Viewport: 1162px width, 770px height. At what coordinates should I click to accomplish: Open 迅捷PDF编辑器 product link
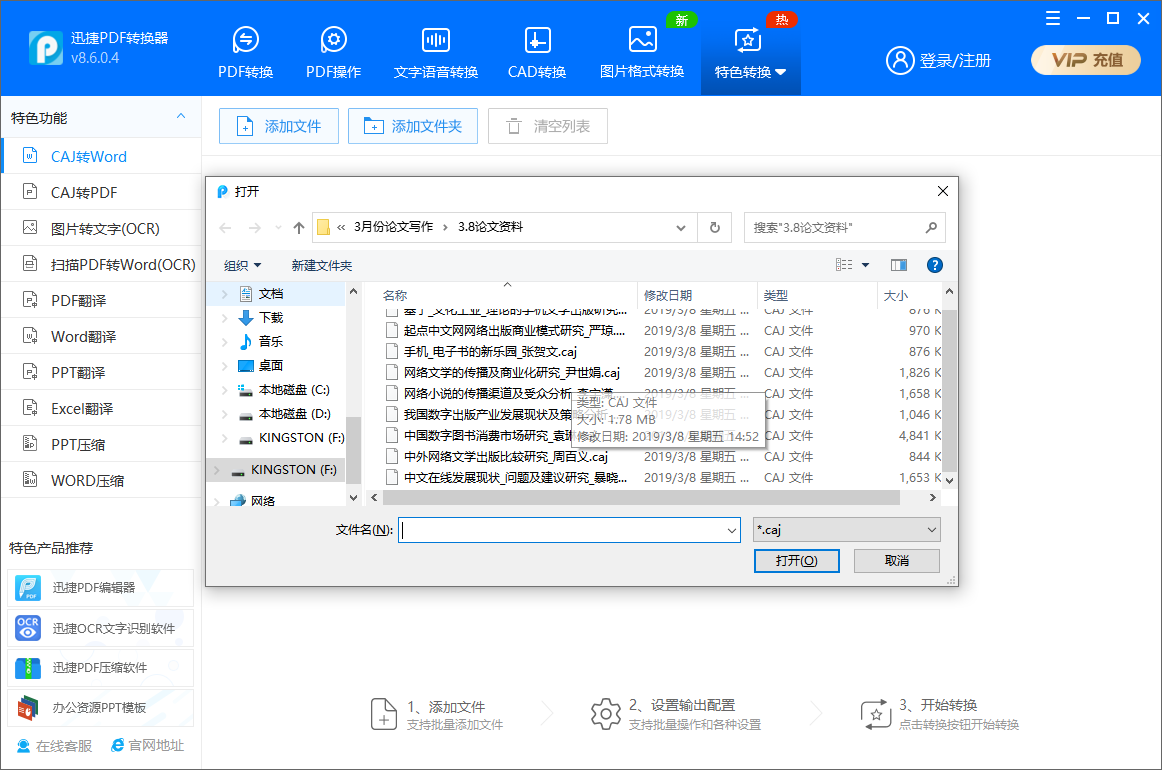coord(101,588)
